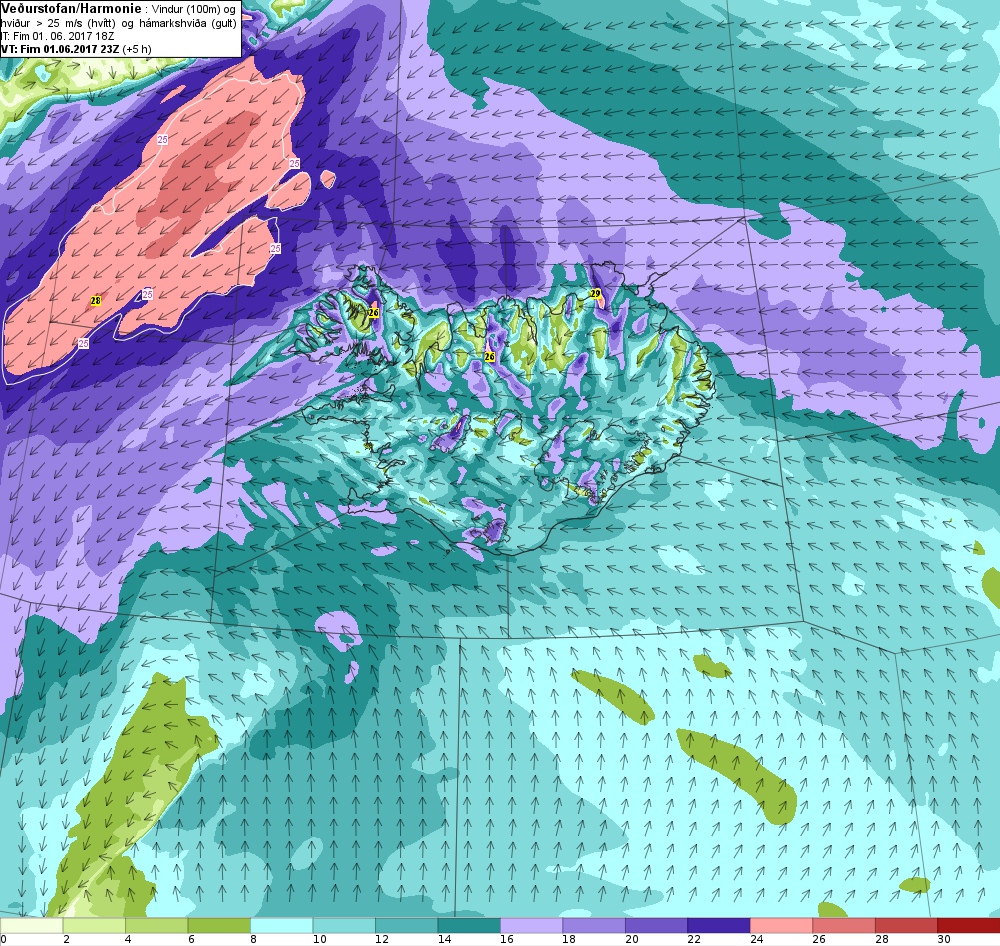The width and height of the screenshot is (1000, 946).
Task: Click the legend scale label '8'
Action: tap(254, 939)
